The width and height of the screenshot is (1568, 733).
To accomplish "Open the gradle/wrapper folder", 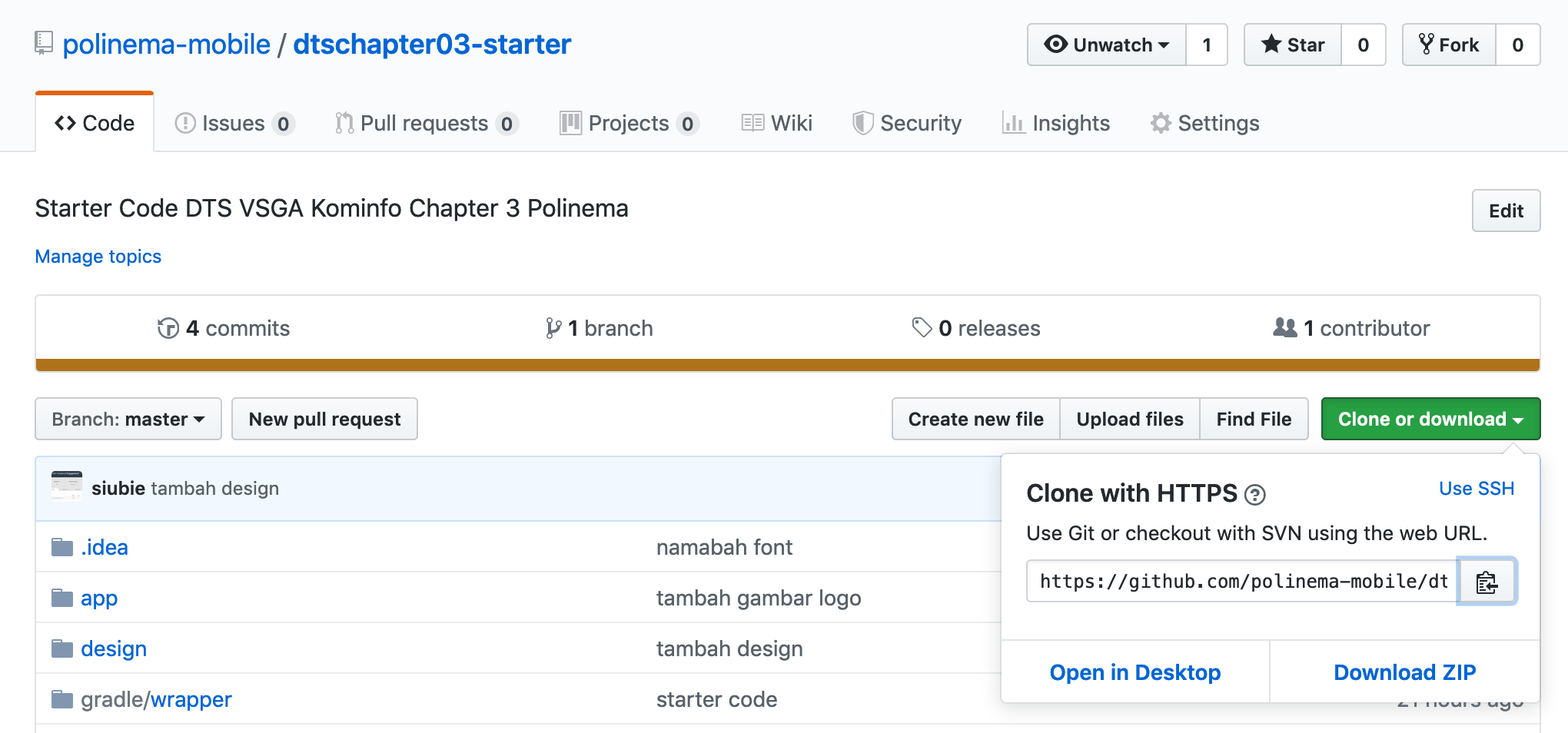I will [x=156, y=700].
